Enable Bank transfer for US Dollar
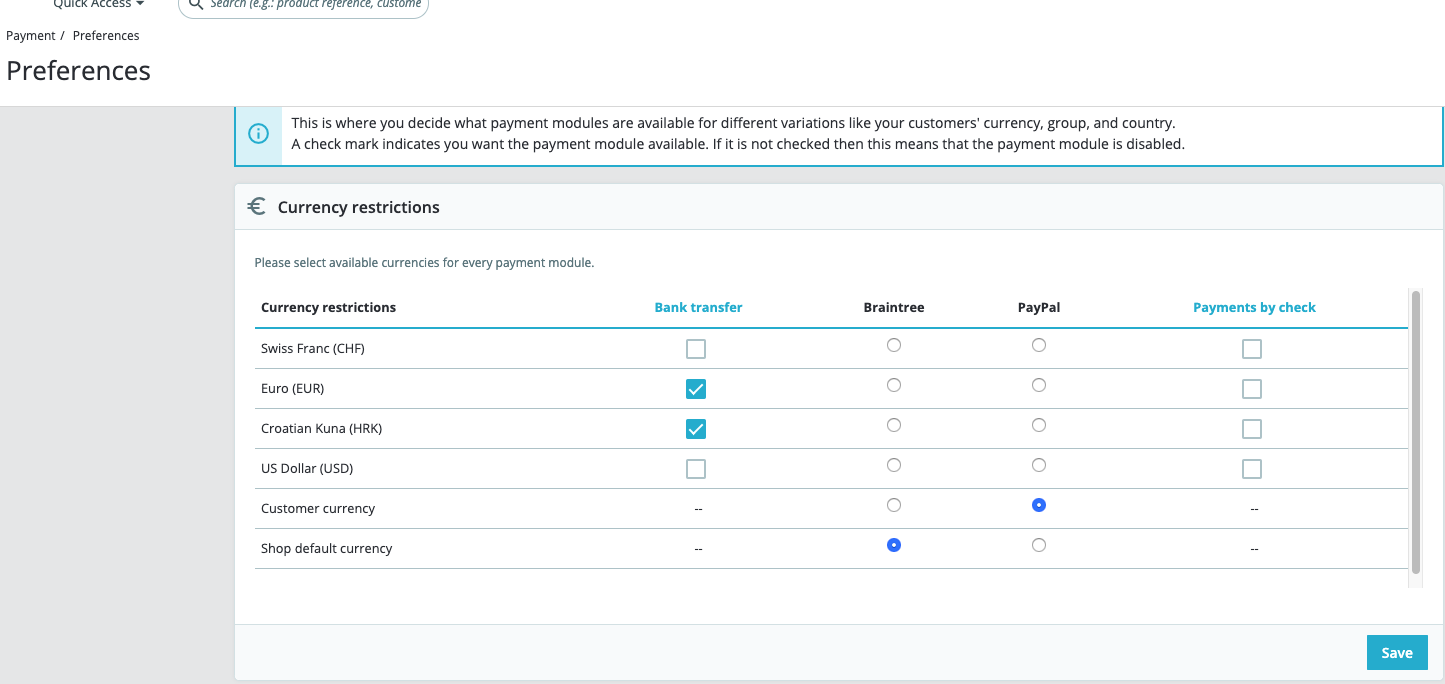Screen dimensions: 1445x684 coord(696,469)
